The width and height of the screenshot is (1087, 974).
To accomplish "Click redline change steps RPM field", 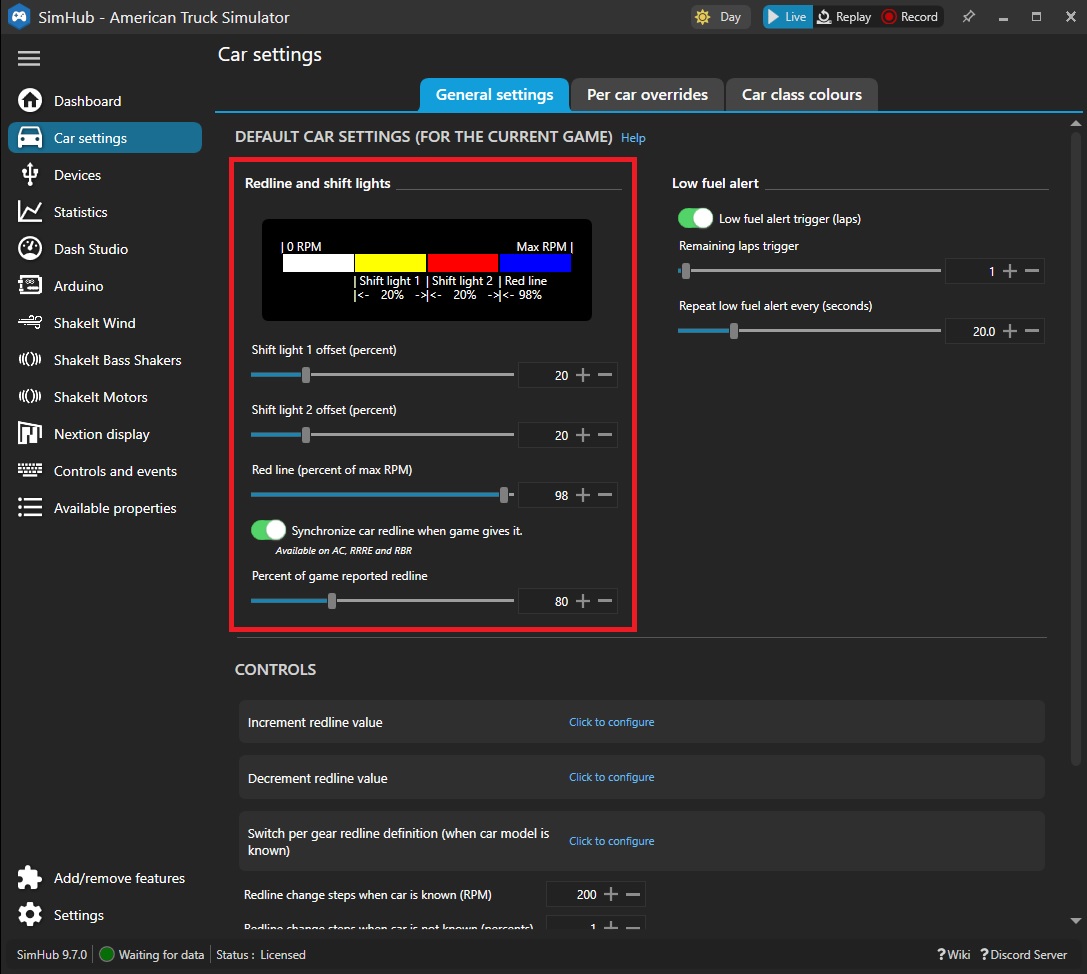I will point(573,894).
